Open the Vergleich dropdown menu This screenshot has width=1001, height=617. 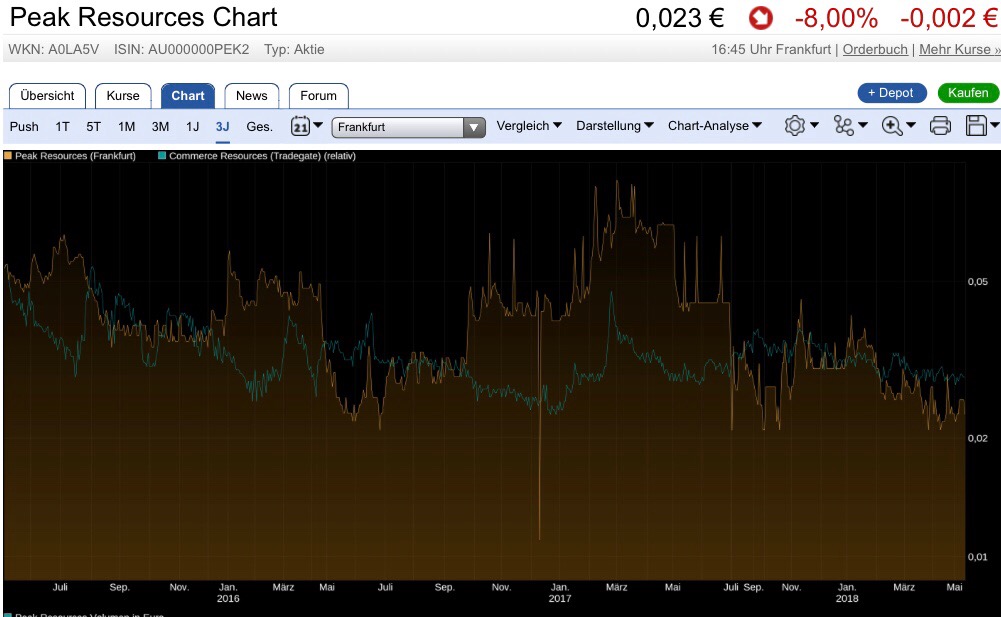coord(529,126)
